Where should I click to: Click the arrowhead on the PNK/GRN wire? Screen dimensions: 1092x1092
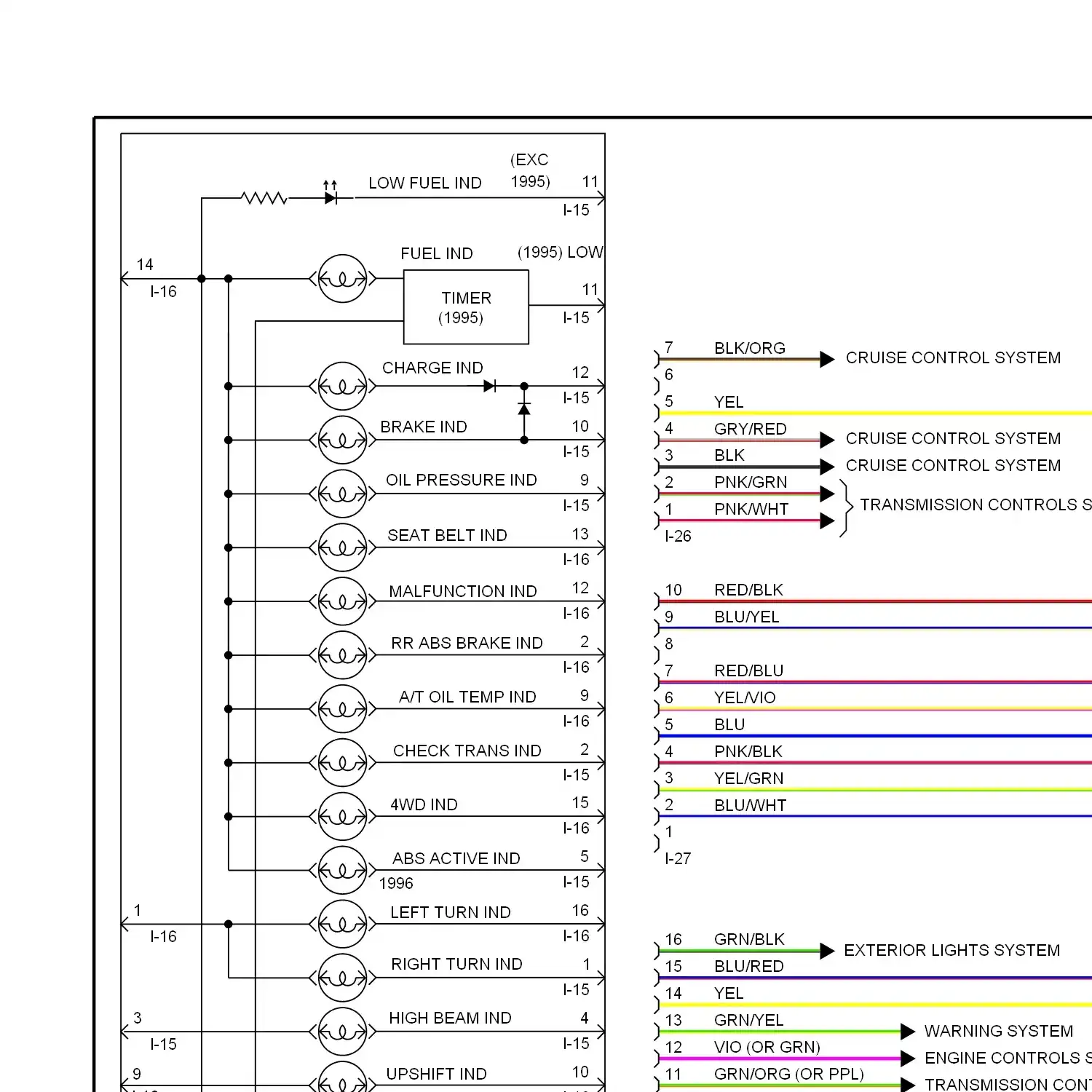point(827,494)
